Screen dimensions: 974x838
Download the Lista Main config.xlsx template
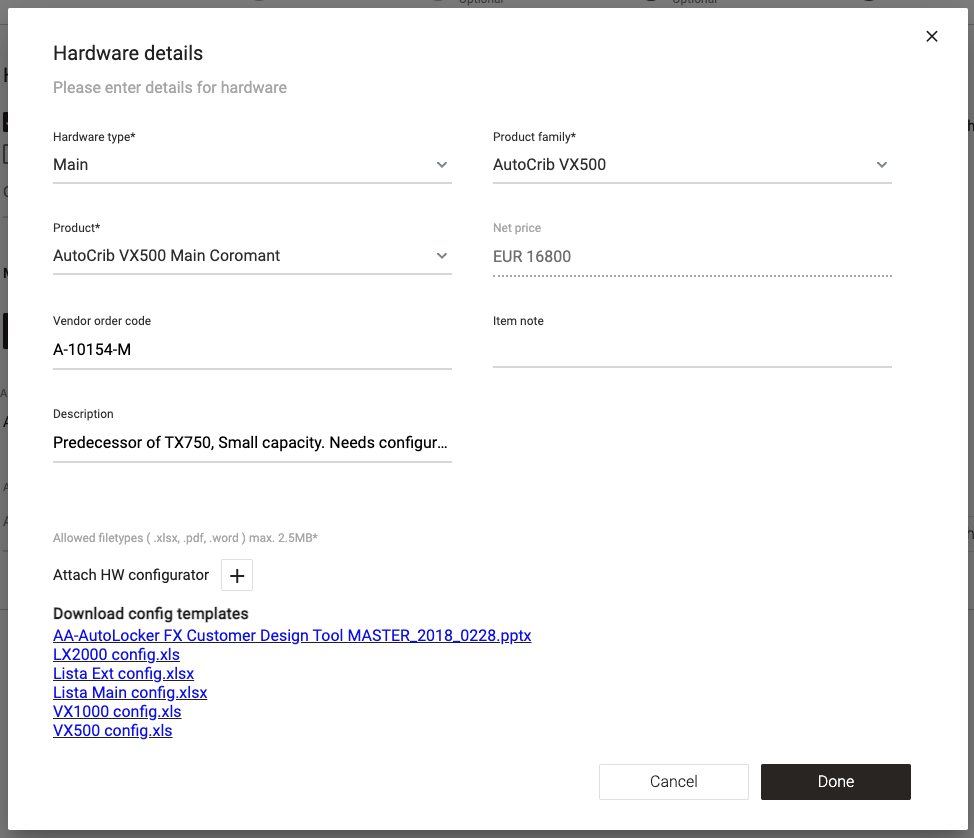[x=130, y=693]
